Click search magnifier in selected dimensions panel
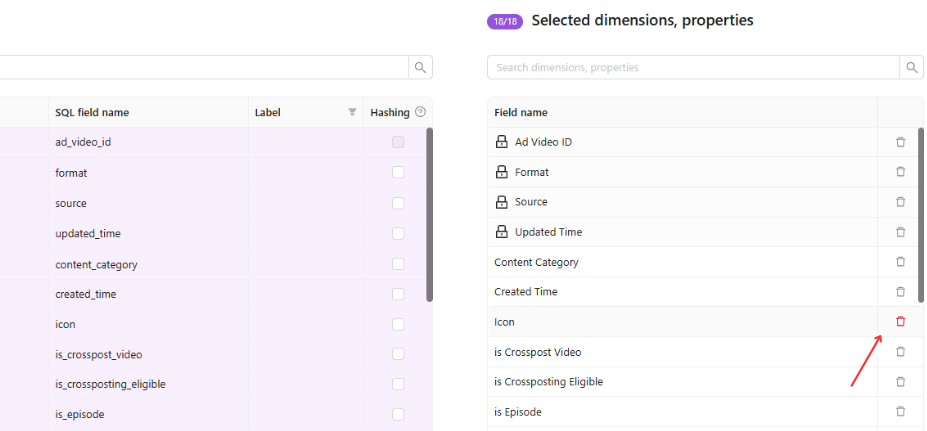This screenshot has height=431, width=927. 912,67
